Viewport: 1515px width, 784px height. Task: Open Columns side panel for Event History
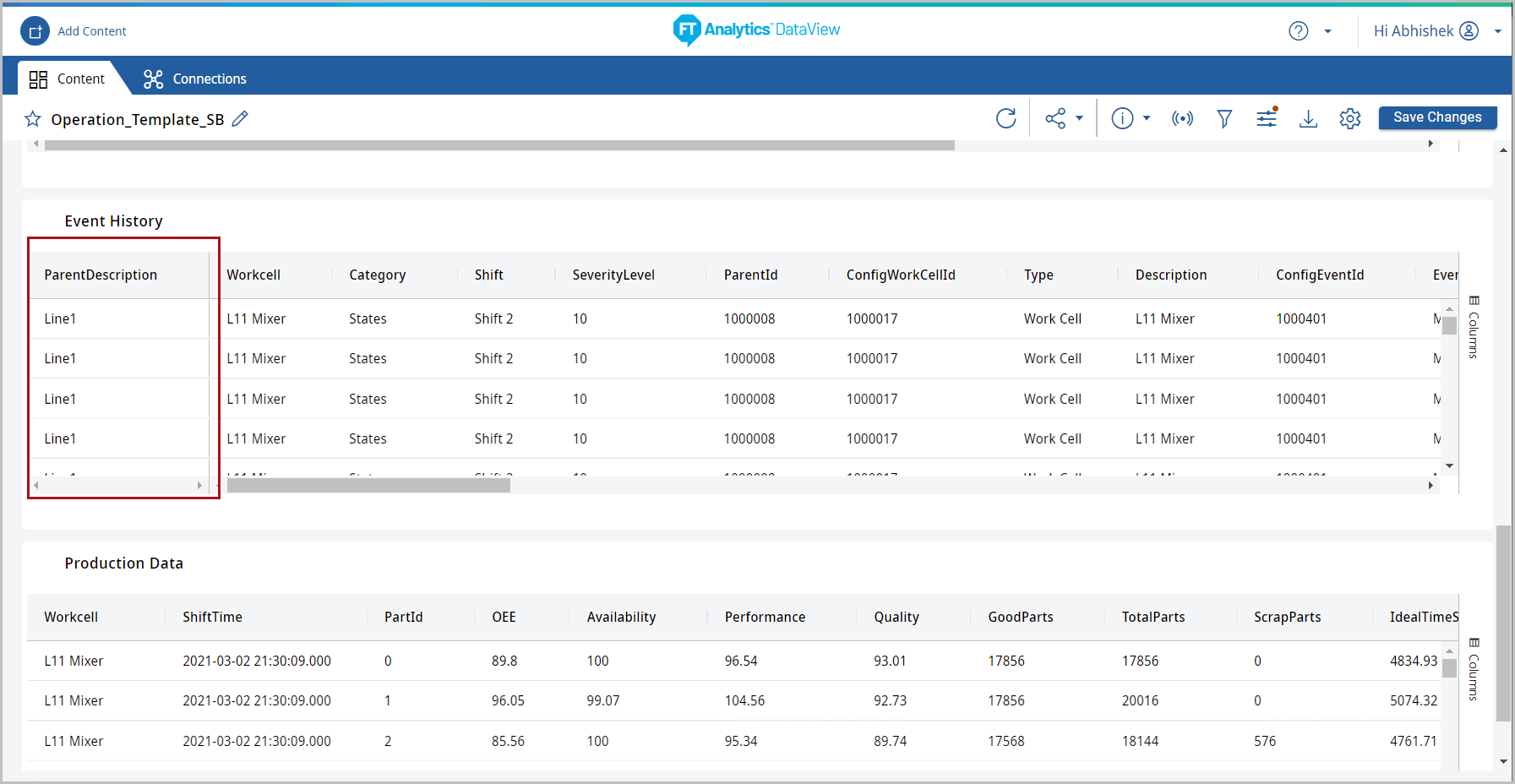coord(1474,328)
